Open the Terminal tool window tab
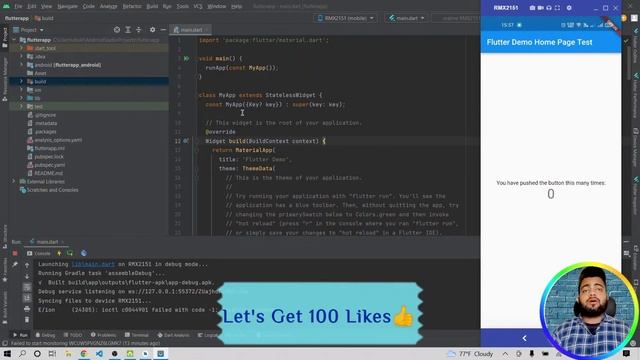Viewport: 640px width, 360px height. click(137, 335)
